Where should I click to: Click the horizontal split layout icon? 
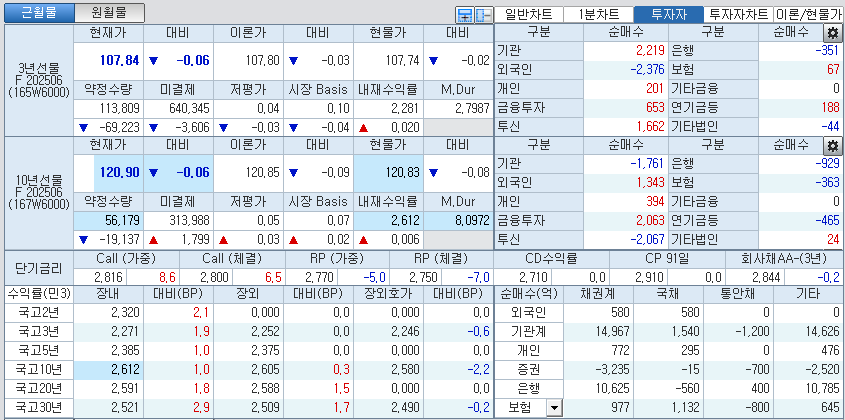[x=463, y=15]
